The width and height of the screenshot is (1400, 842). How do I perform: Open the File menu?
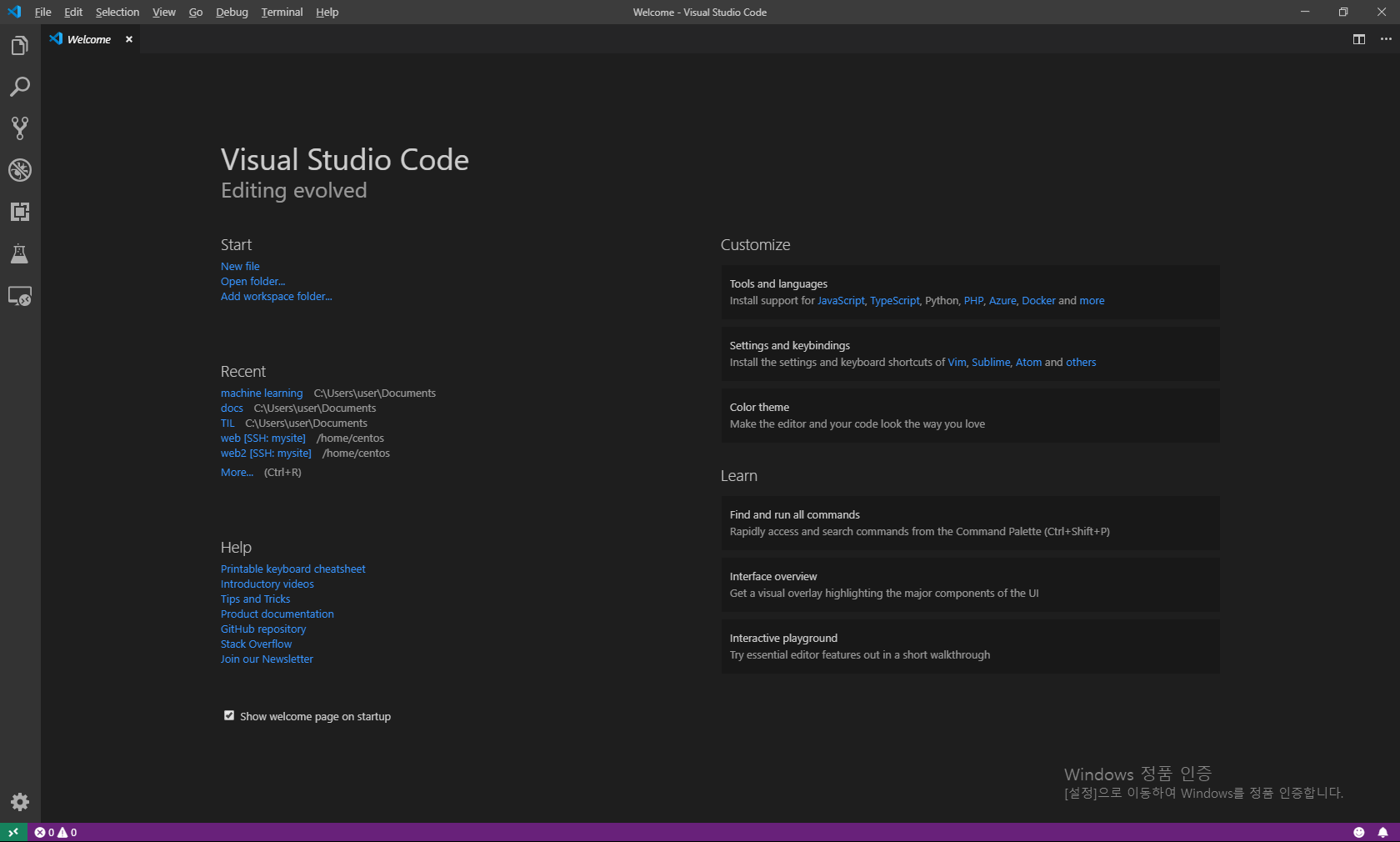click(42, 12)
